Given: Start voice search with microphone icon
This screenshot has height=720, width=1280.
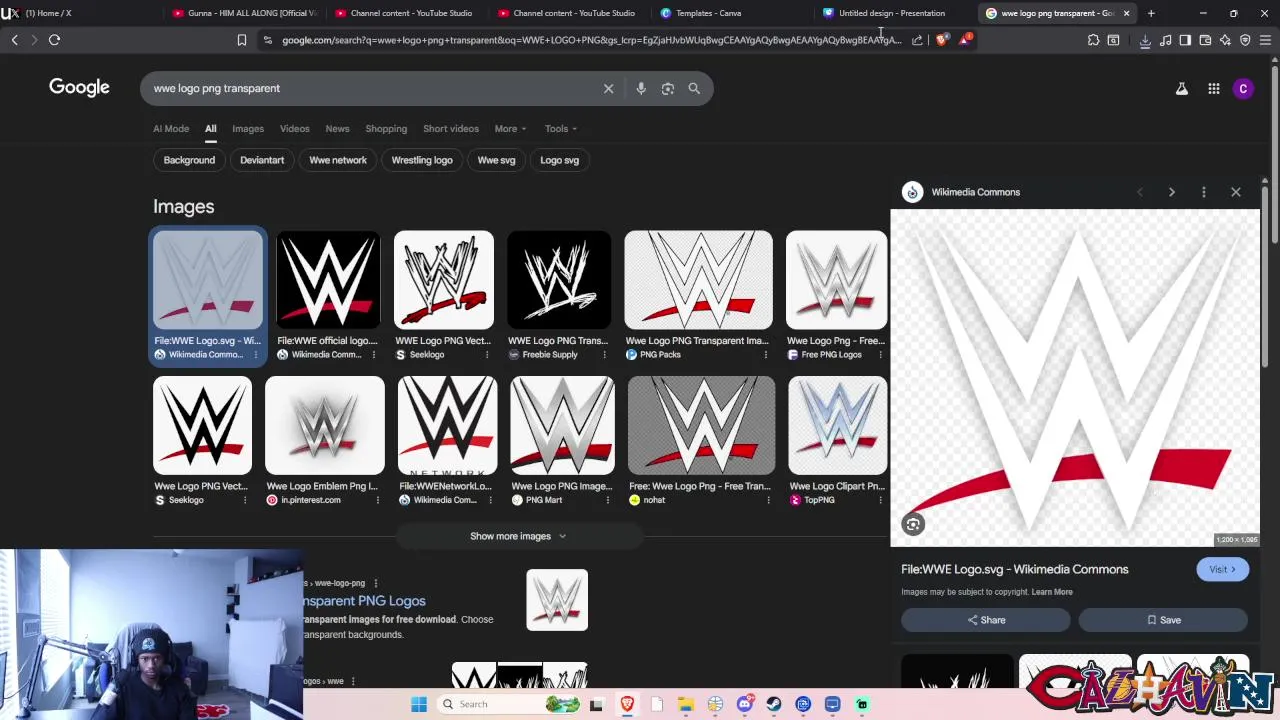Looking at the screenshot, I should [641, 88].
